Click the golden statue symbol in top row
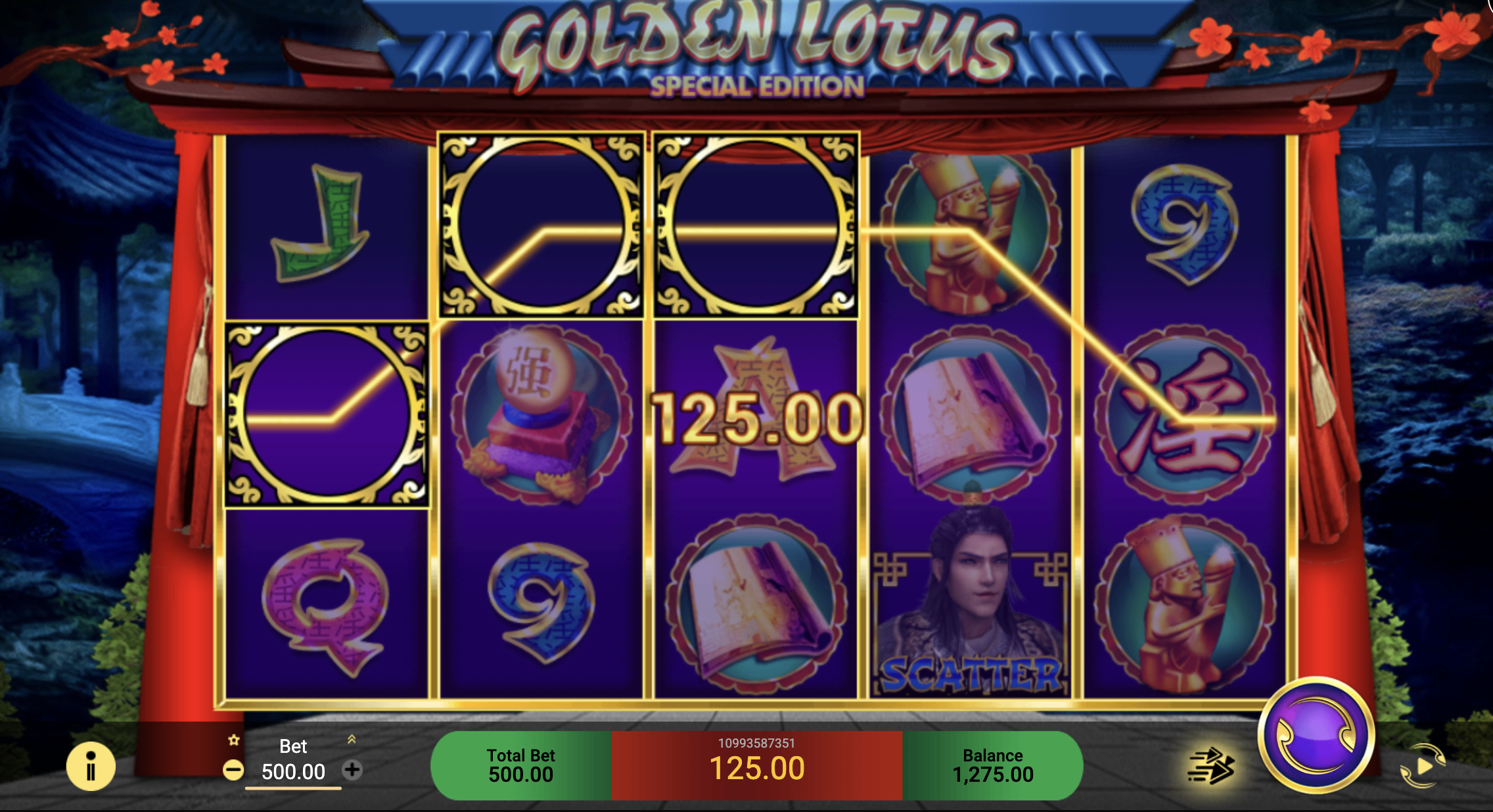The image size is (1493, 812). point(971,230)
